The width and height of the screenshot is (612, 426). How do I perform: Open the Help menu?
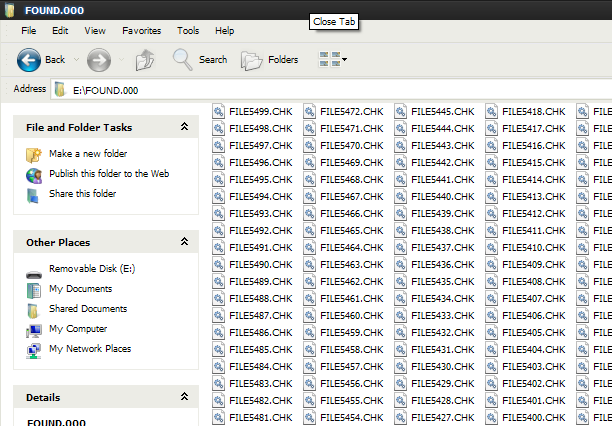224,30
